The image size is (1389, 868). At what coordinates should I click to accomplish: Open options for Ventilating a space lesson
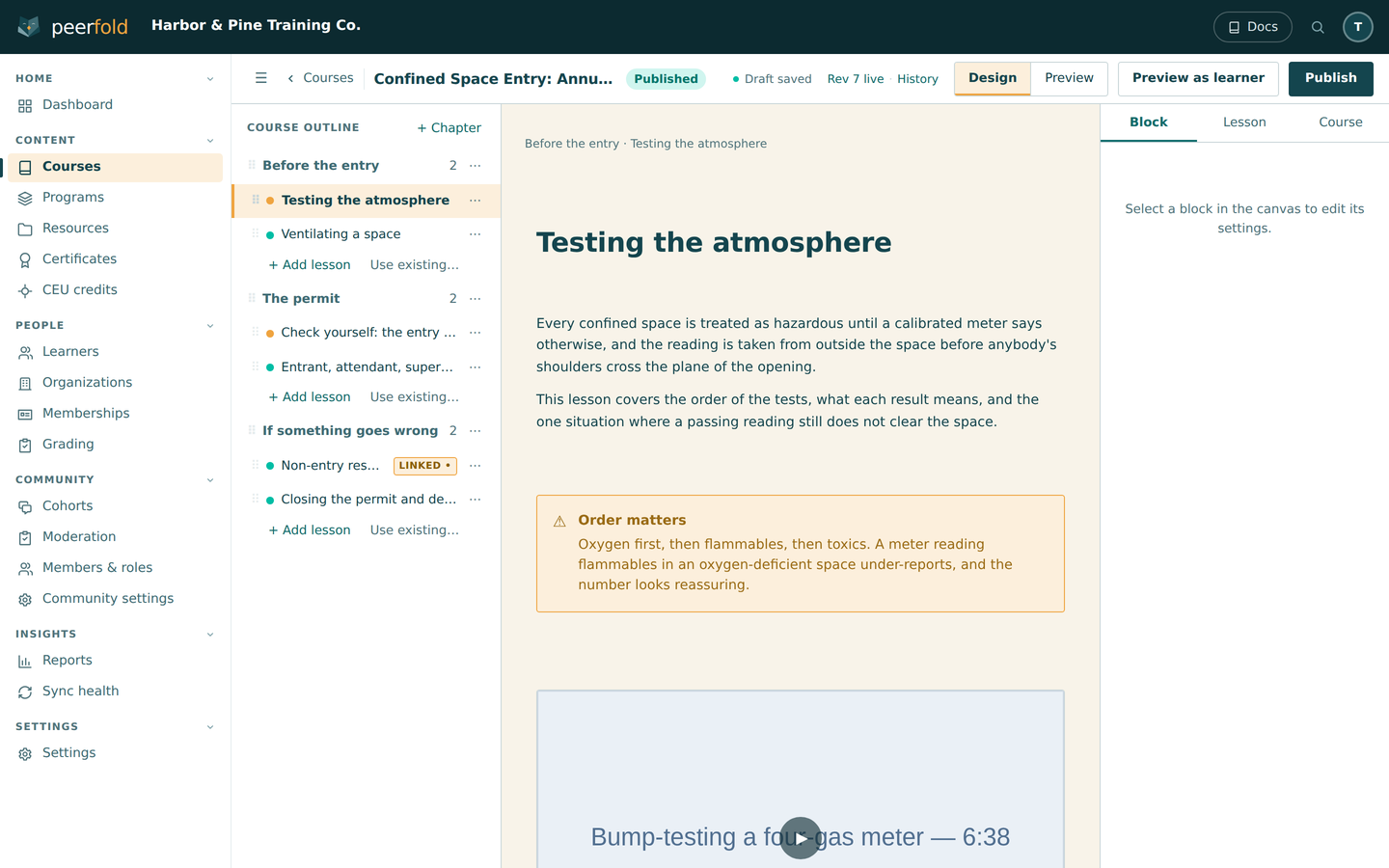(x=476, y=234)
